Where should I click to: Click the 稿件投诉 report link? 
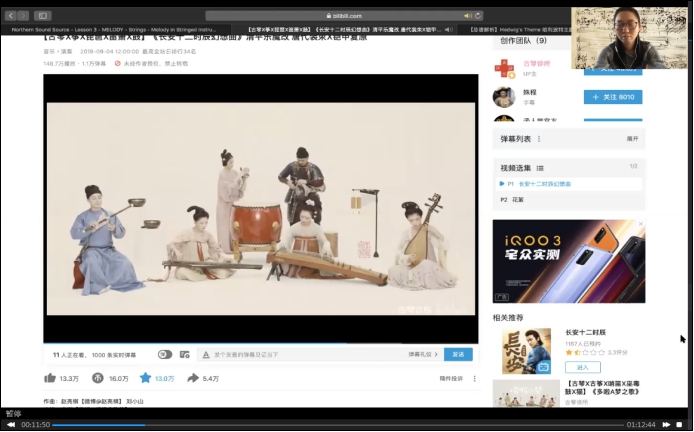451,378
